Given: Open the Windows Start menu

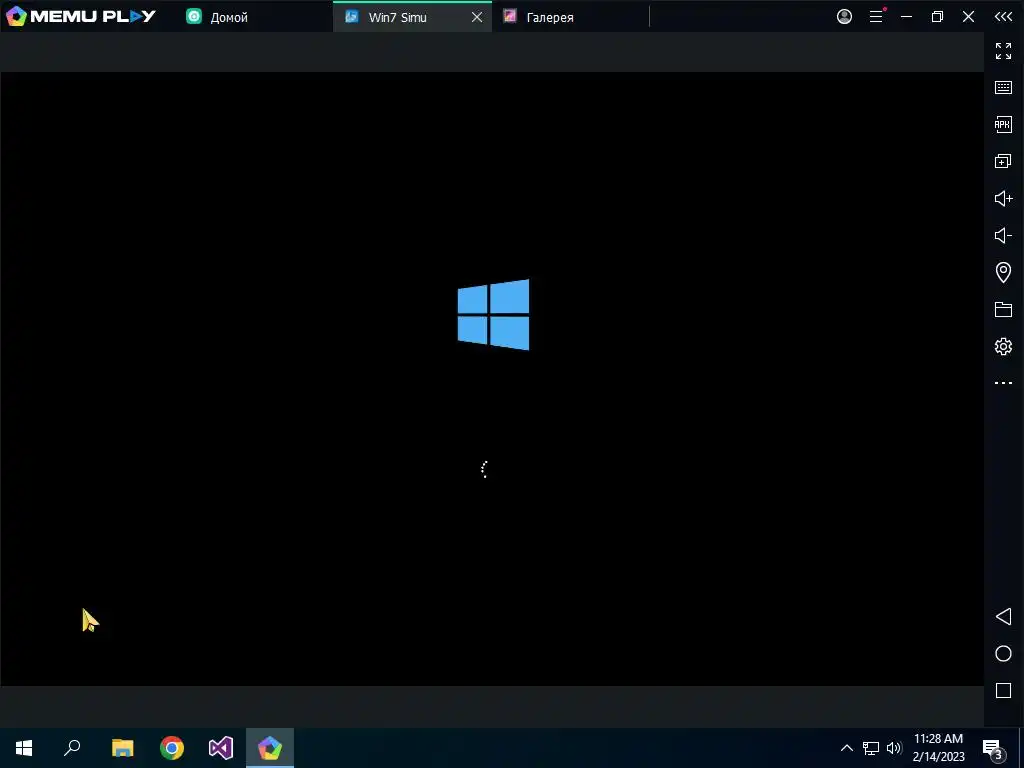Looking at the screenshot, I should (24, 748).
